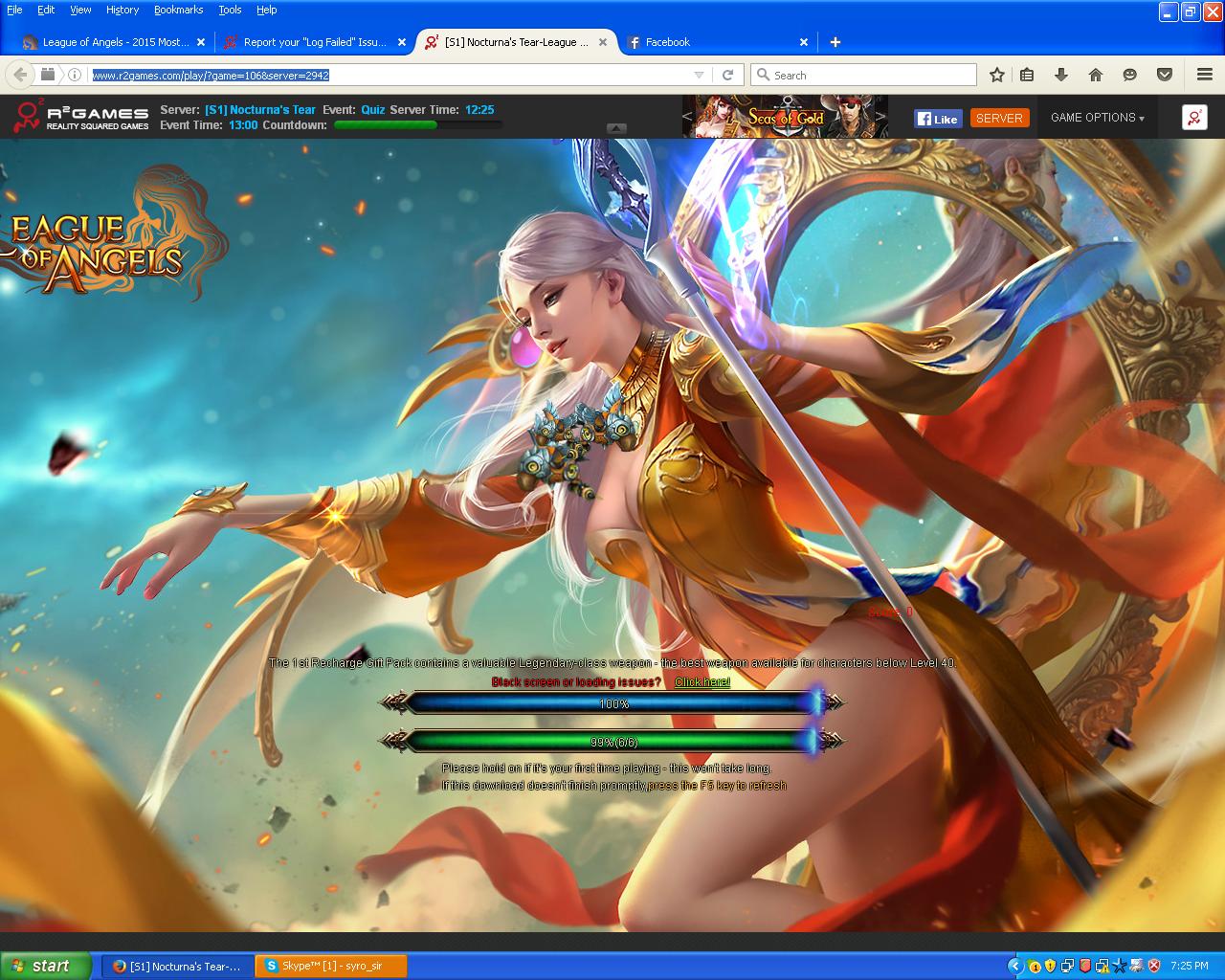Open the bookmarks list icon
This screenshot has height=980, width=1225.
point(1027,75)
